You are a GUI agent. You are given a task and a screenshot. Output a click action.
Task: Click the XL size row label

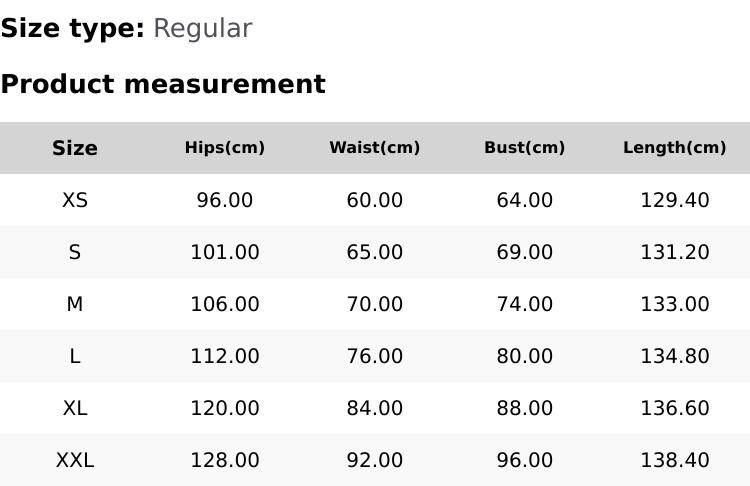coord(75,408)
